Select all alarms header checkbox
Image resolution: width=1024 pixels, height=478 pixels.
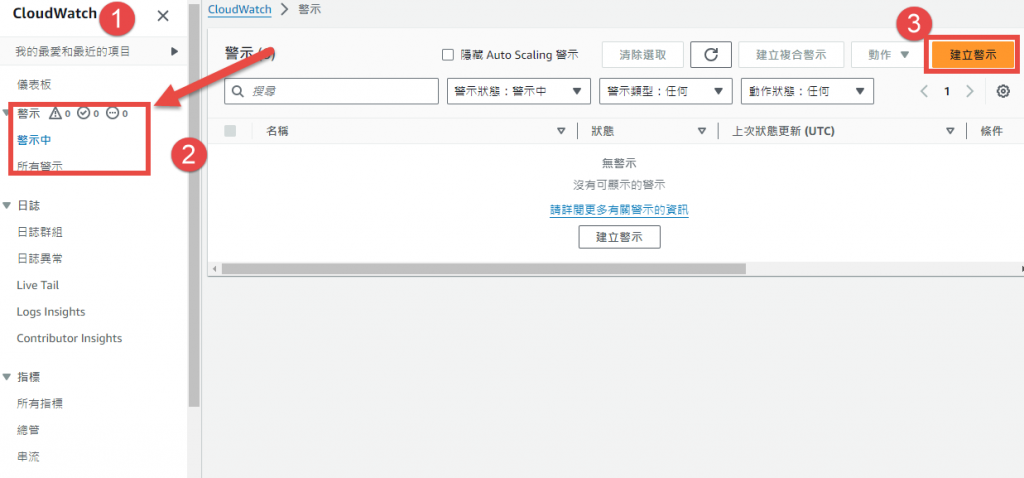tap(230, 131)
